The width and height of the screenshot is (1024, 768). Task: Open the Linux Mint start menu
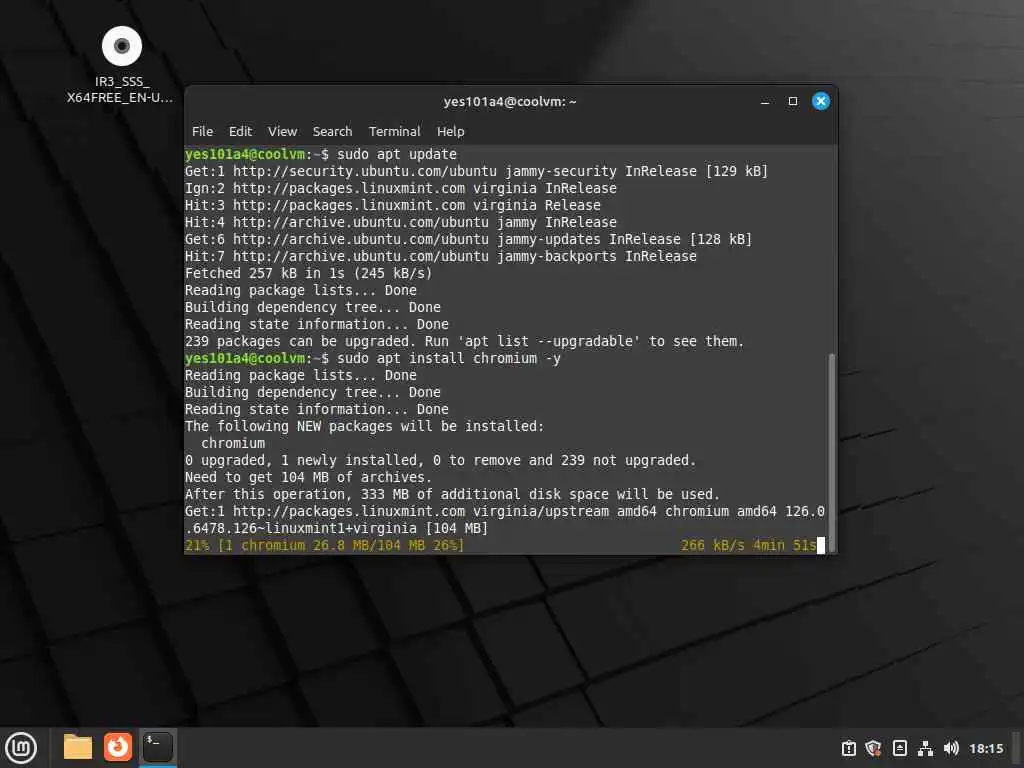[21, 747]
